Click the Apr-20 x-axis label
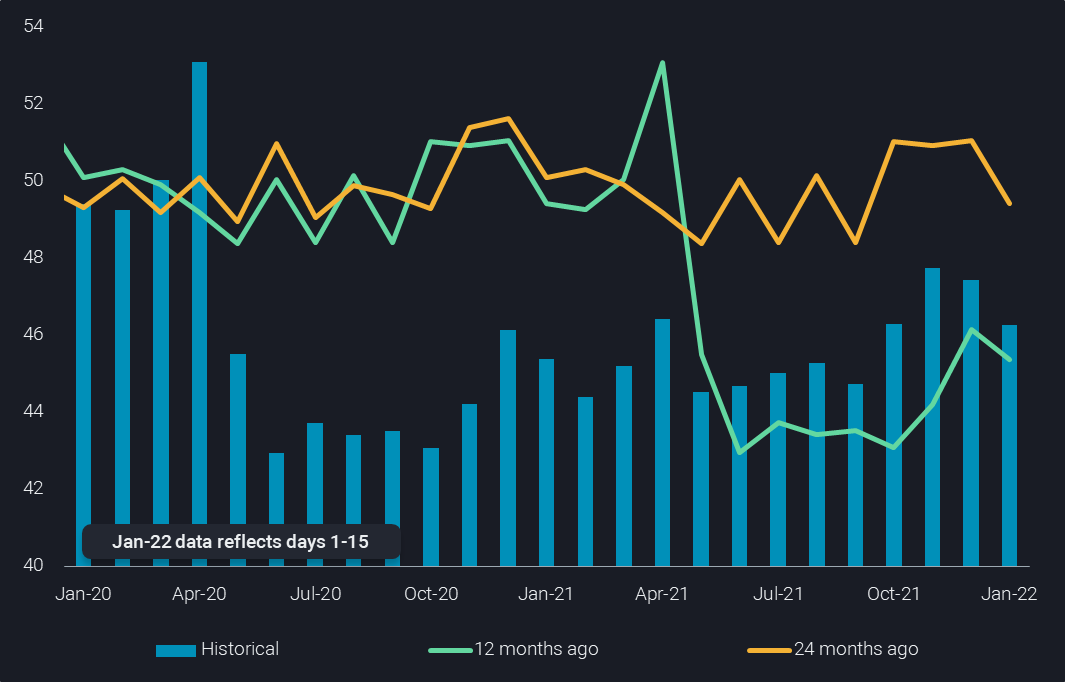The height and width of the screenshot is (682, 1065). coord(199,594)
